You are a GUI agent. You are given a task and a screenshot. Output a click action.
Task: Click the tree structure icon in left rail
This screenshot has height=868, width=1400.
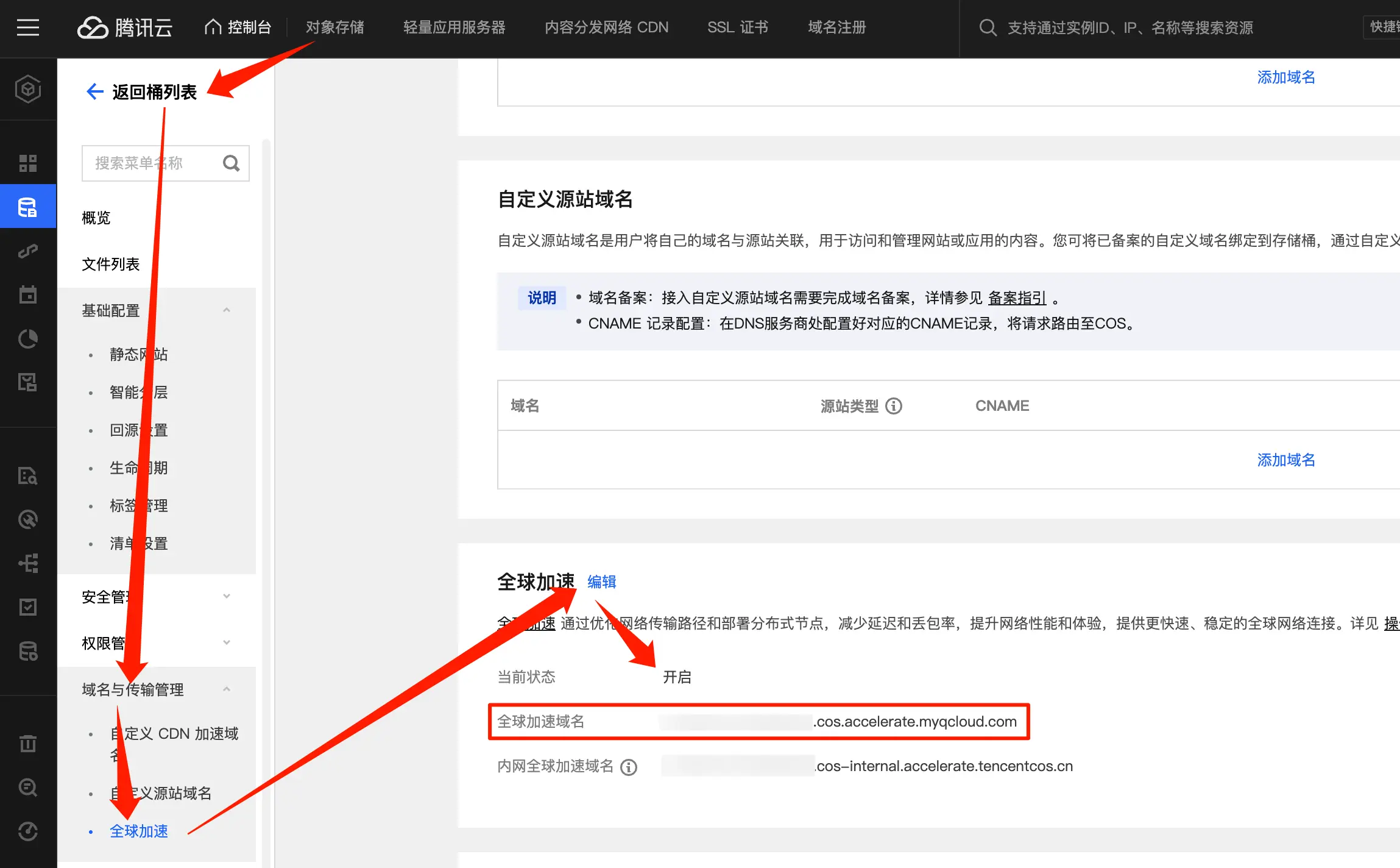[28, 563]
